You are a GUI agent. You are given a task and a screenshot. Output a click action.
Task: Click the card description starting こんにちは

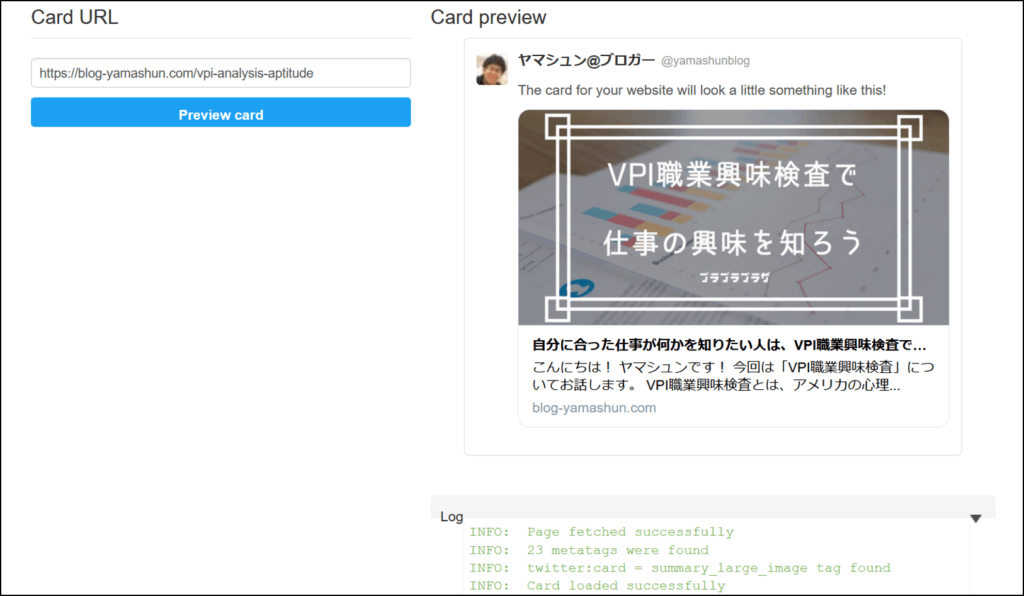pyautogui.click(x=733, y=376)
